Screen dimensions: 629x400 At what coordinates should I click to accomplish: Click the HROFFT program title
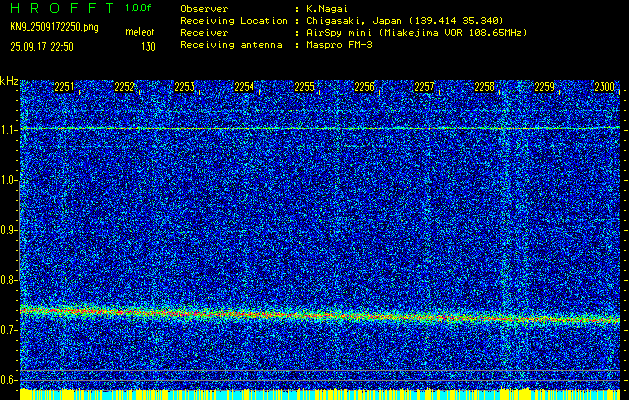pyautogui.click(x=63, y=8)
